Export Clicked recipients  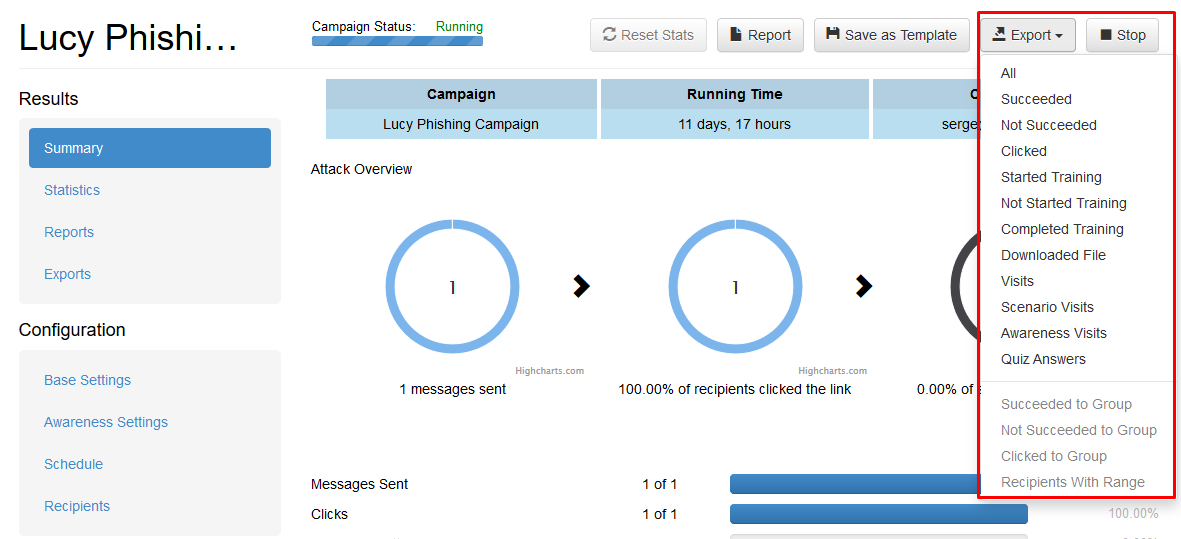(x=1024, y=151)
